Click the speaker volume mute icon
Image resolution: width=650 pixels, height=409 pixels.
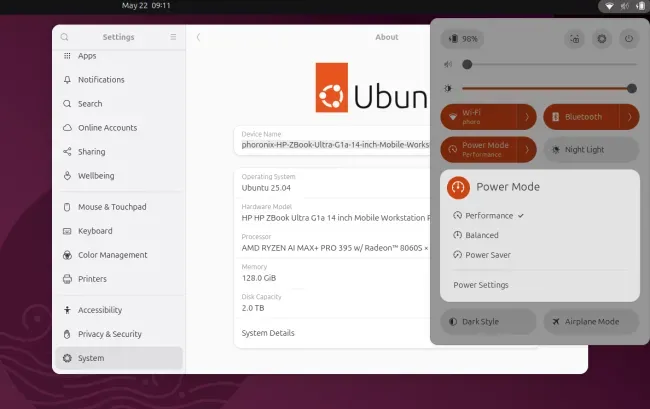click(x=448, y=64)
